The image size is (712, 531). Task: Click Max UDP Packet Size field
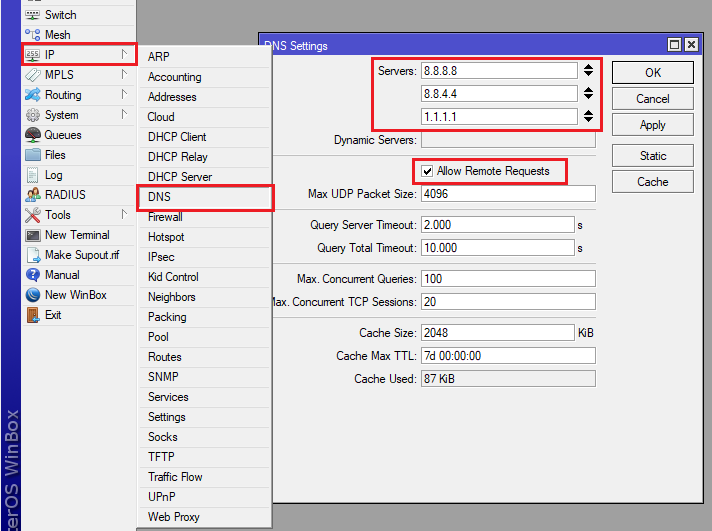click(508, 194)
